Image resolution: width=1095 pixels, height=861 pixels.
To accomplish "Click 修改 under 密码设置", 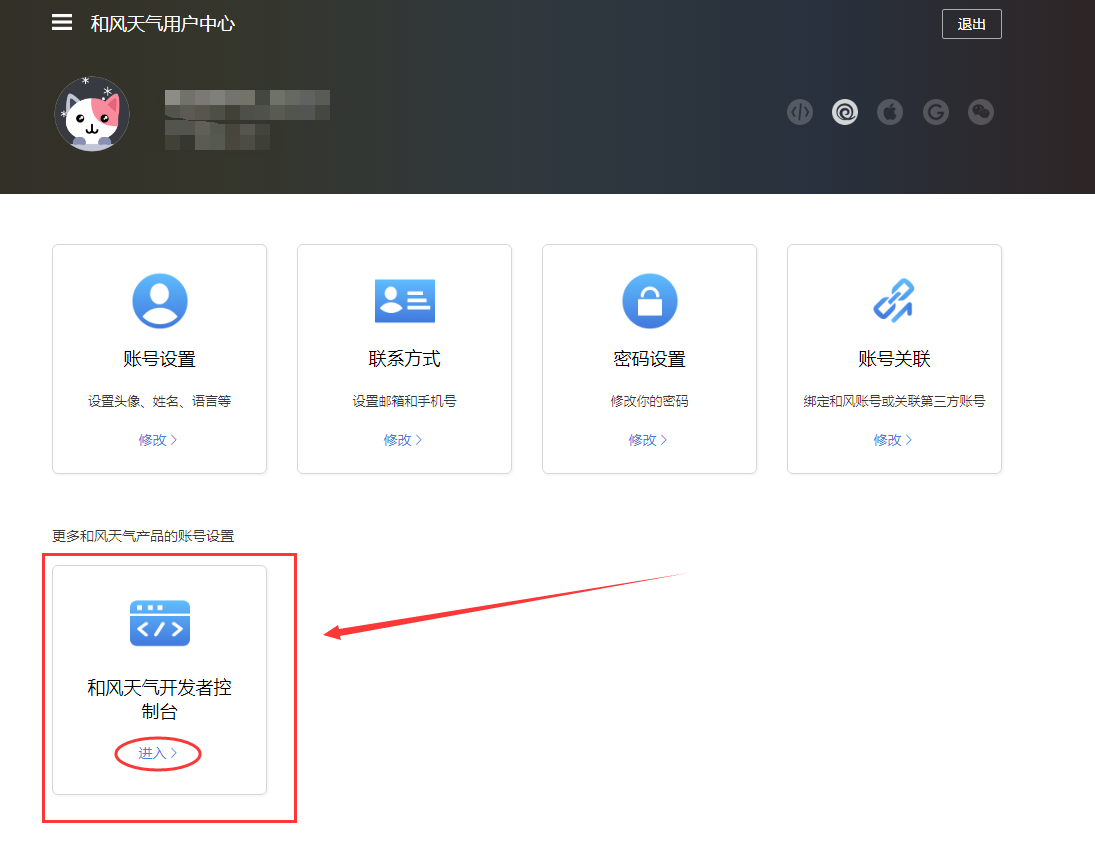I will click(648, 440).
